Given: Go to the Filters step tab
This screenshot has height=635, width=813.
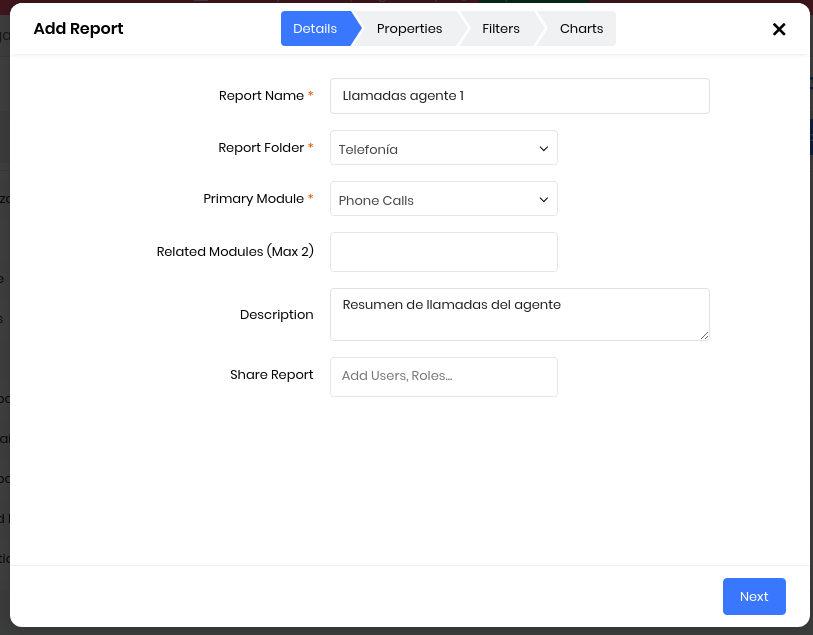Looking at the screenshot, I should pyautogui.click(x=500, y=29).
